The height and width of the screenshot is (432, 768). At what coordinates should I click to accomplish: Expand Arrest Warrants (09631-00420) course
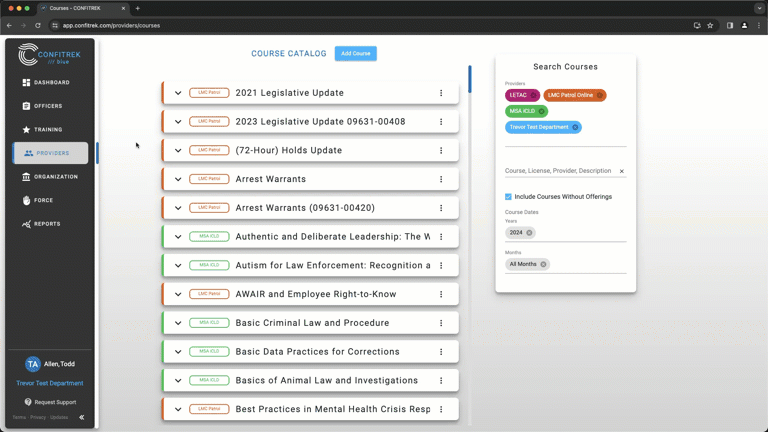(178, 208)
